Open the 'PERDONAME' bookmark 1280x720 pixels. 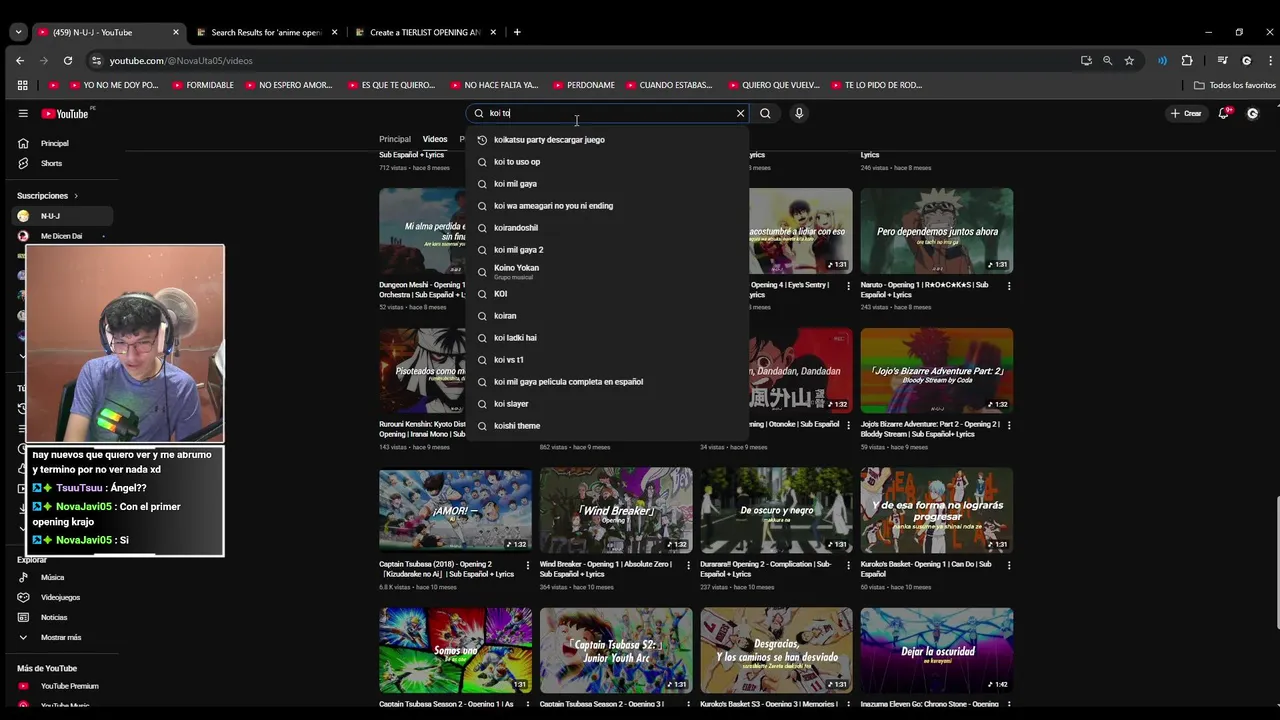583,85
